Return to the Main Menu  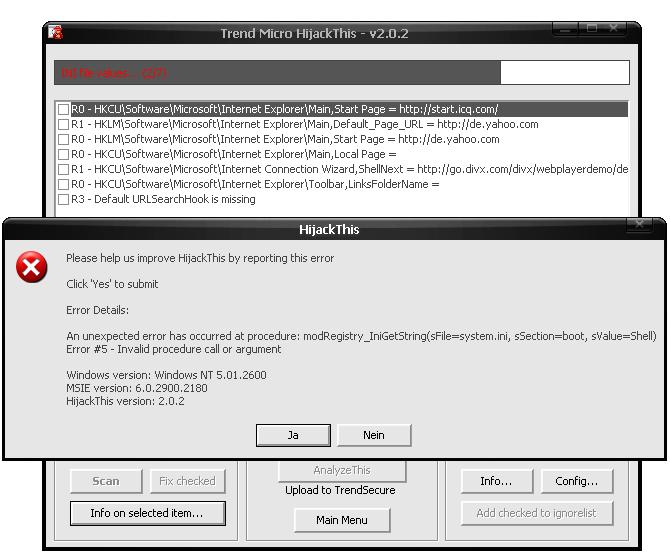pos(342,520)
